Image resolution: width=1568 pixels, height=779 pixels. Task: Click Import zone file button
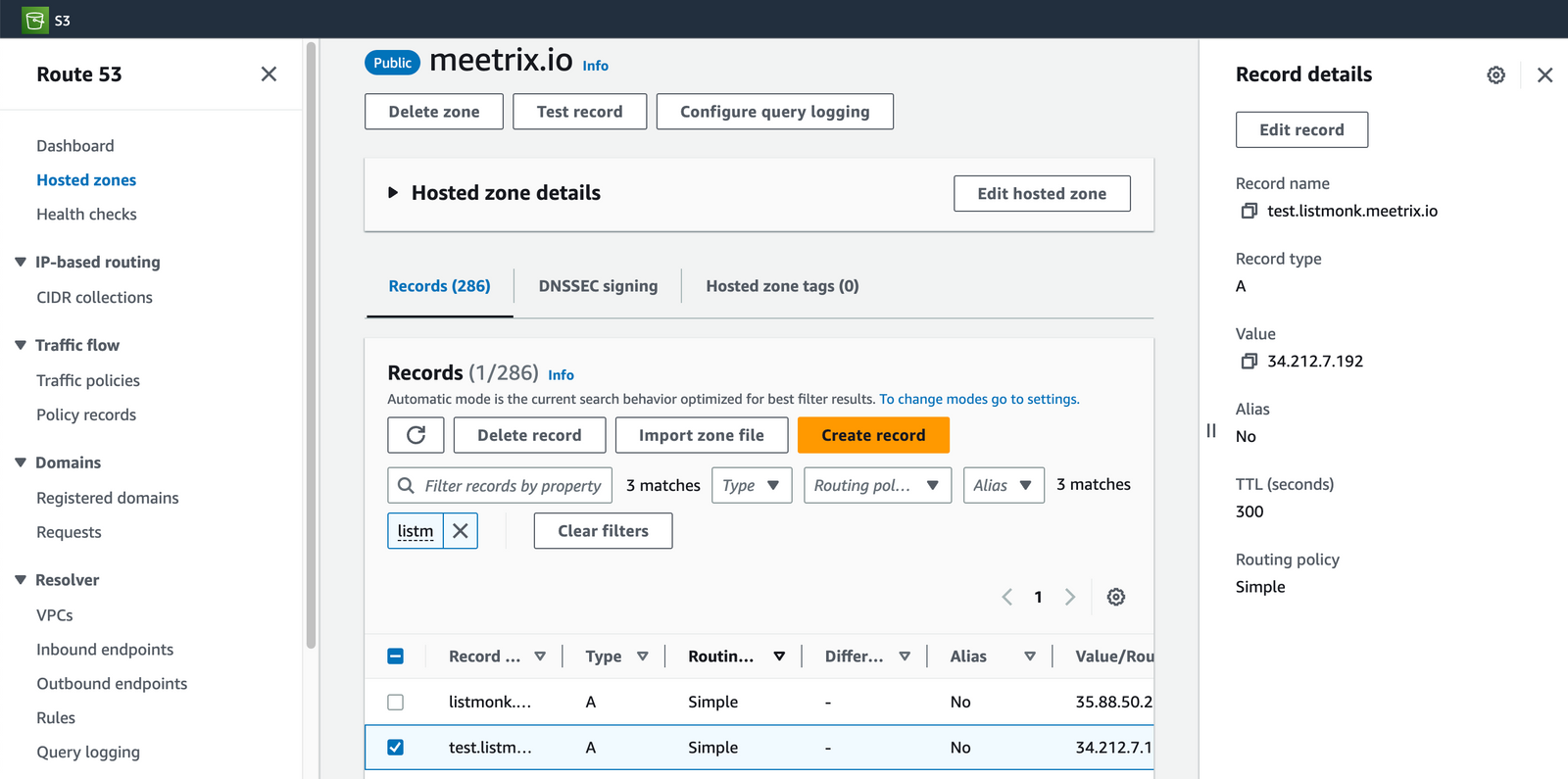pyautogui.click(x=702, y=435)
